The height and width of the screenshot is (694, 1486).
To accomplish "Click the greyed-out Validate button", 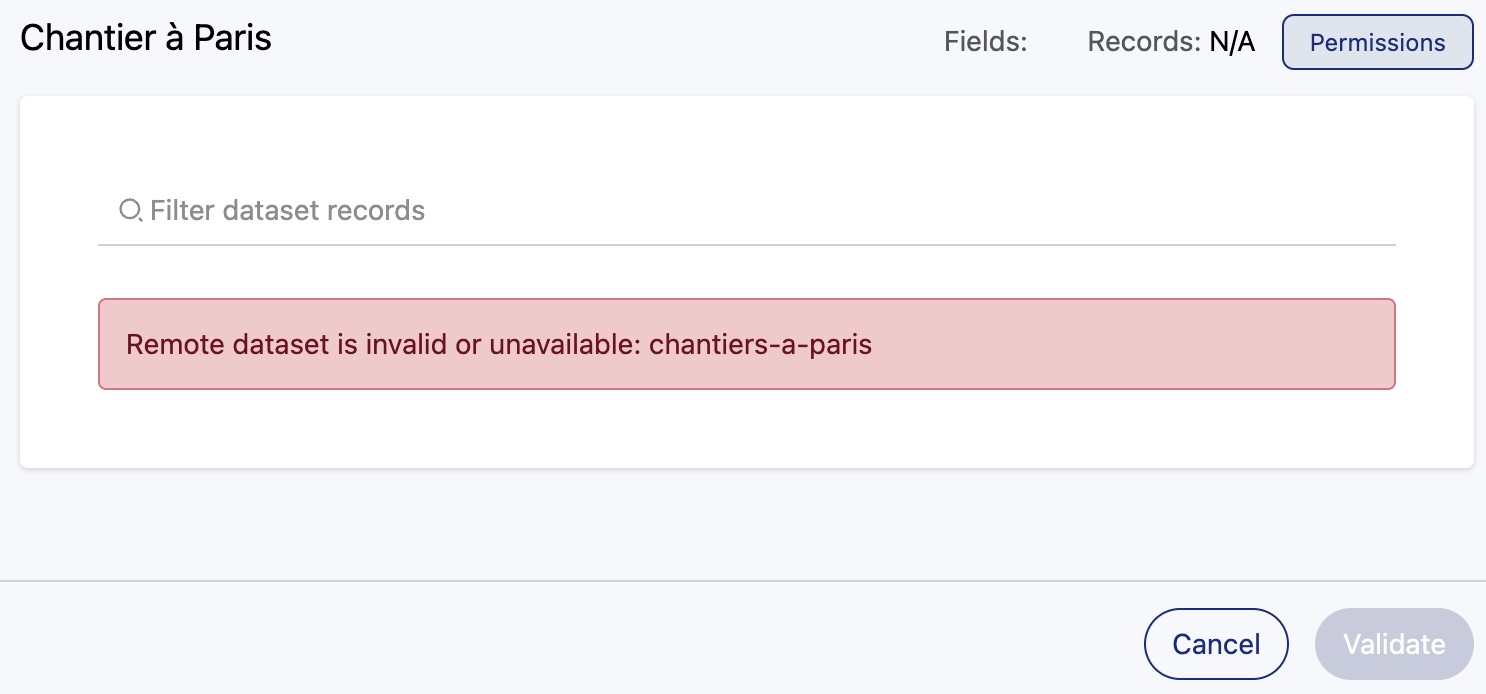I will pos(1394,644).
